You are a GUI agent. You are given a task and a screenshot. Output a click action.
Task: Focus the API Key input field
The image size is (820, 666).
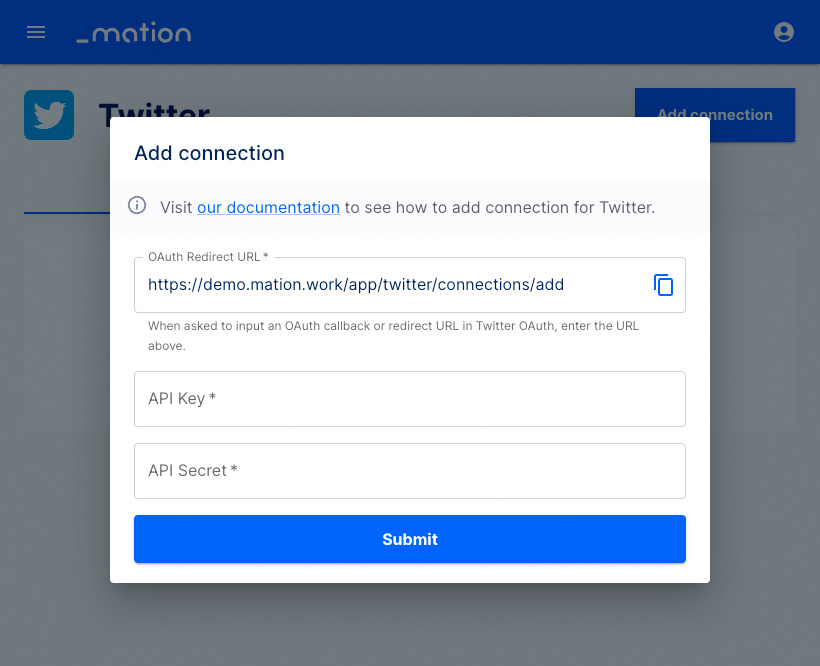[409, 399]
